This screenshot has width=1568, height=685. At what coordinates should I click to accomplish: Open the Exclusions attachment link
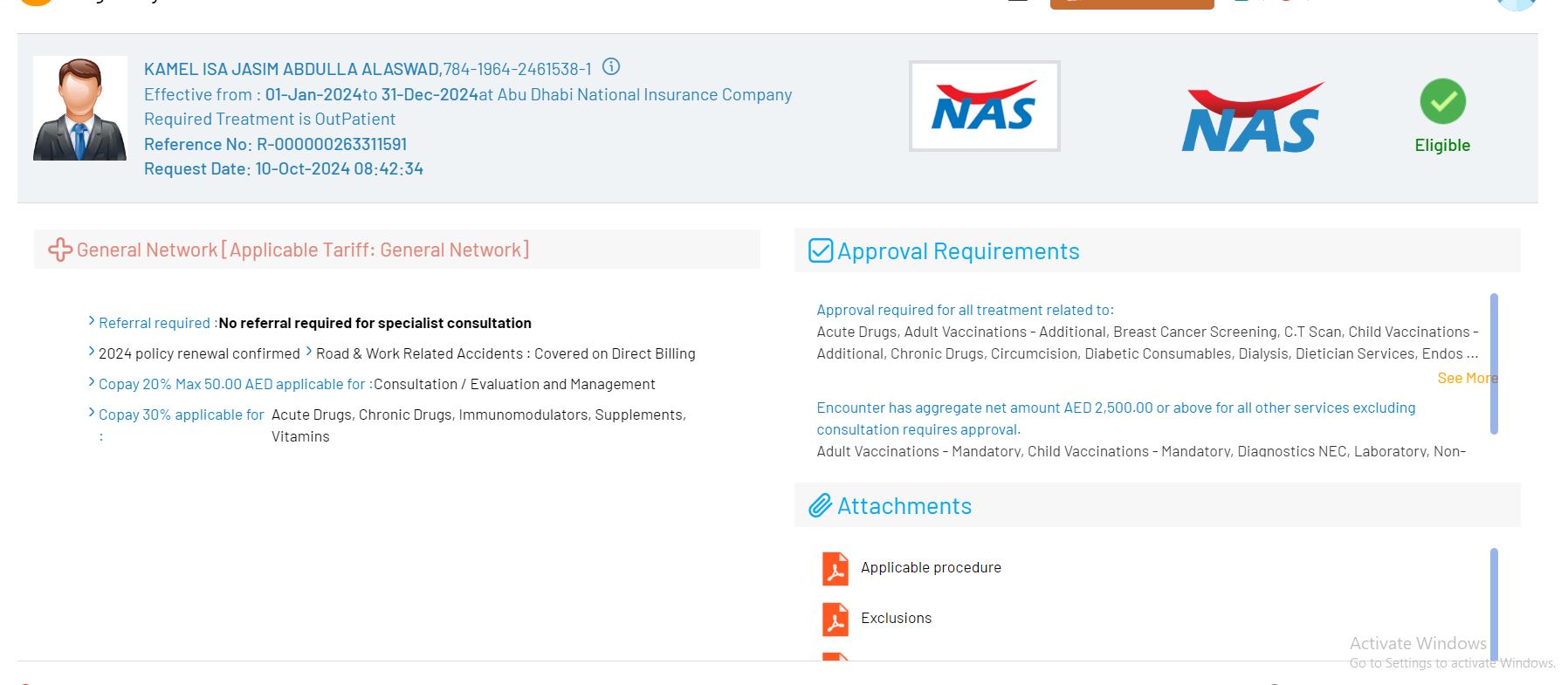click(896, 618)
